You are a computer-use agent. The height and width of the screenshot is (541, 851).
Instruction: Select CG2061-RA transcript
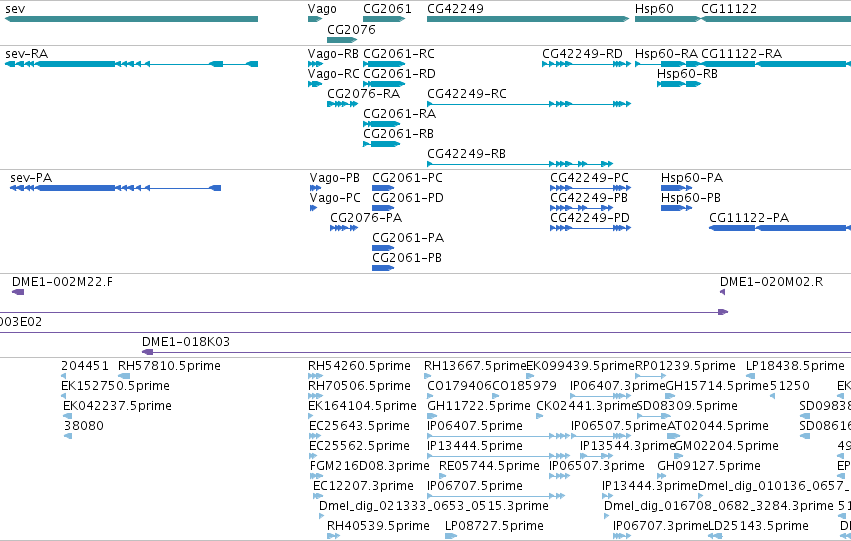pos(381,124)
